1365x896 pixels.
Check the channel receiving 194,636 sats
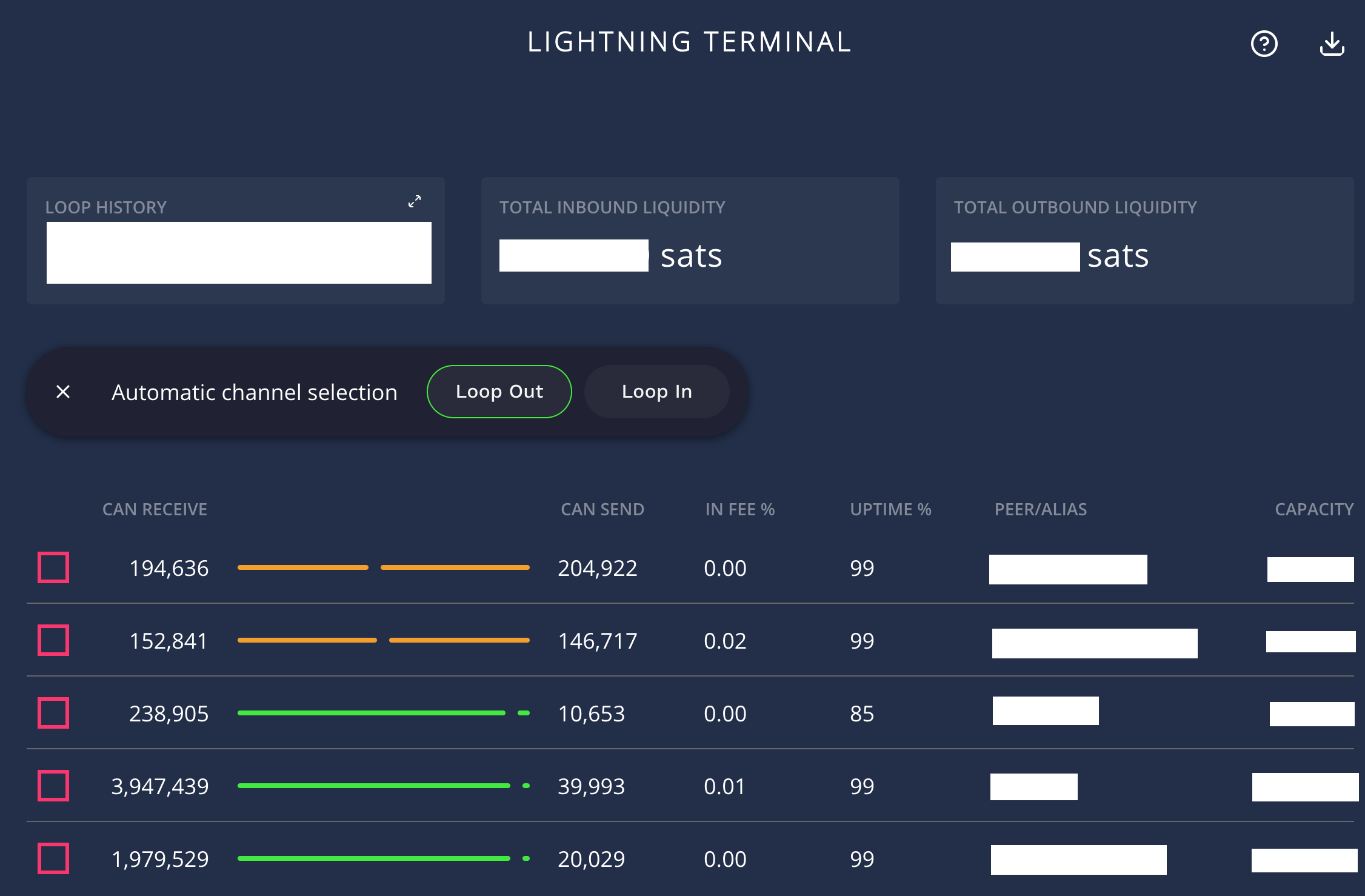53,567
